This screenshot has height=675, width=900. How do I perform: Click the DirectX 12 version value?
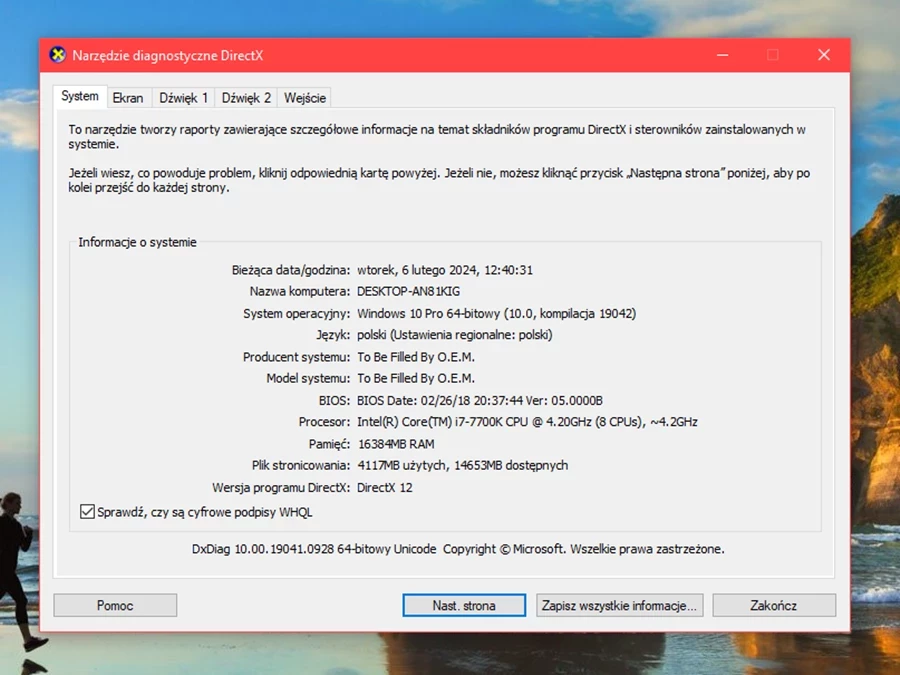point(385,488)
